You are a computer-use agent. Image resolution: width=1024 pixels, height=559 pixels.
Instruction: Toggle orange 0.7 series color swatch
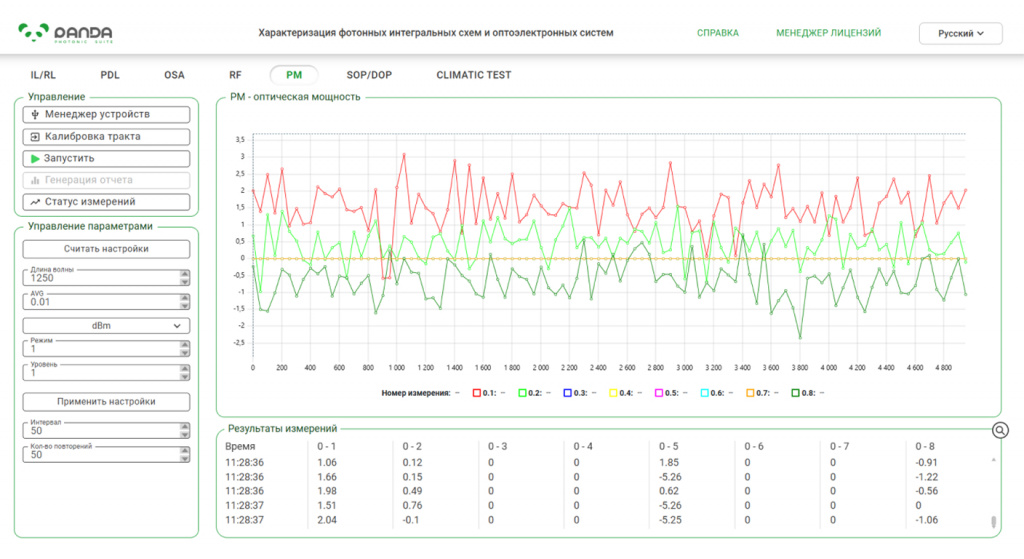750,393
